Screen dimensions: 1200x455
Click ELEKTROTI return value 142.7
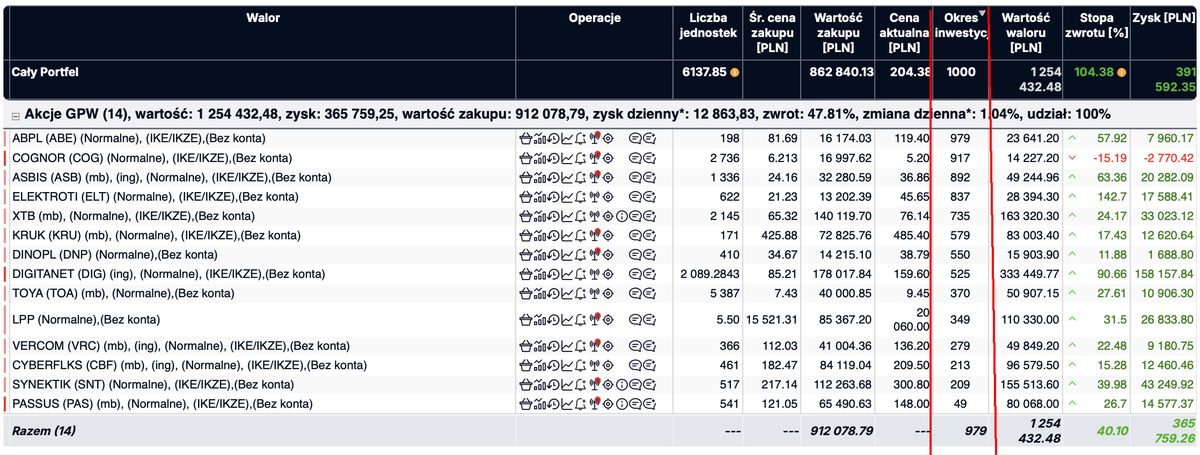[x=1113, y=195]
